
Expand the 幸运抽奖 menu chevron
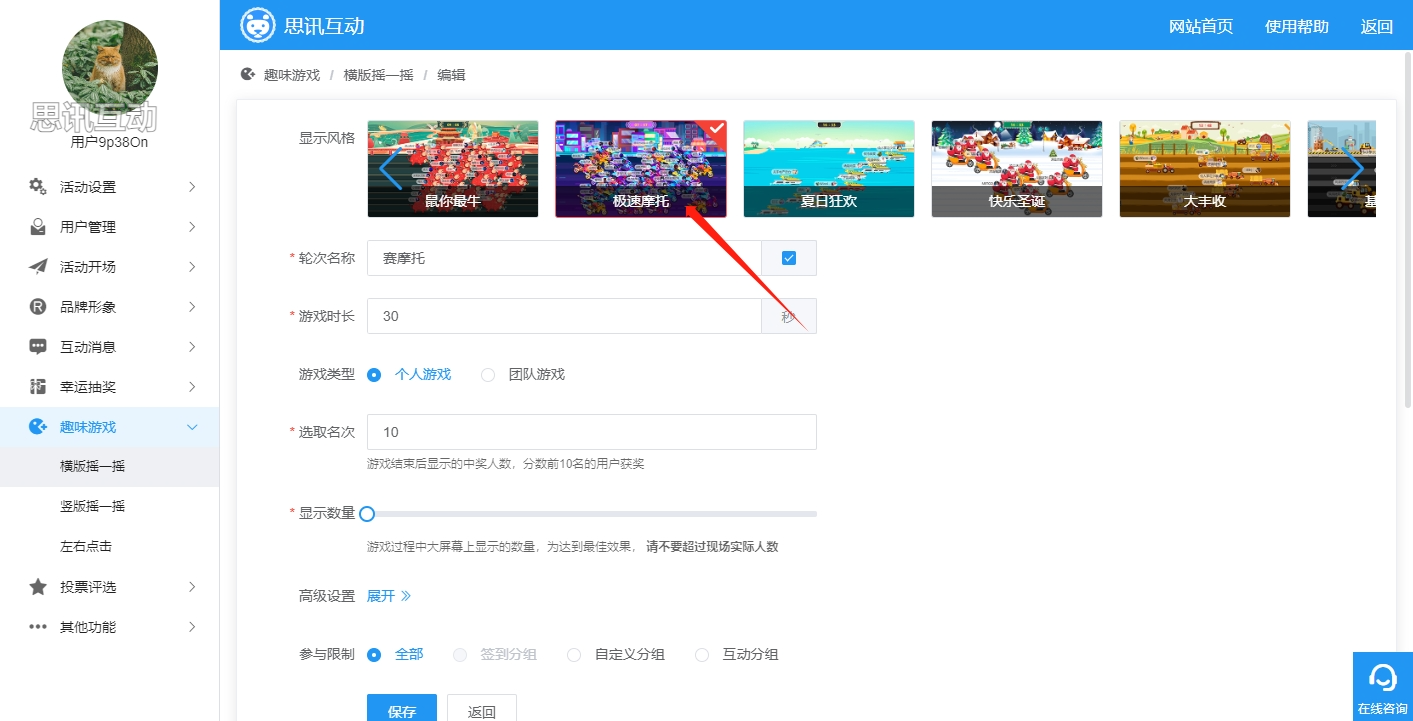click(x=192, y=387)
